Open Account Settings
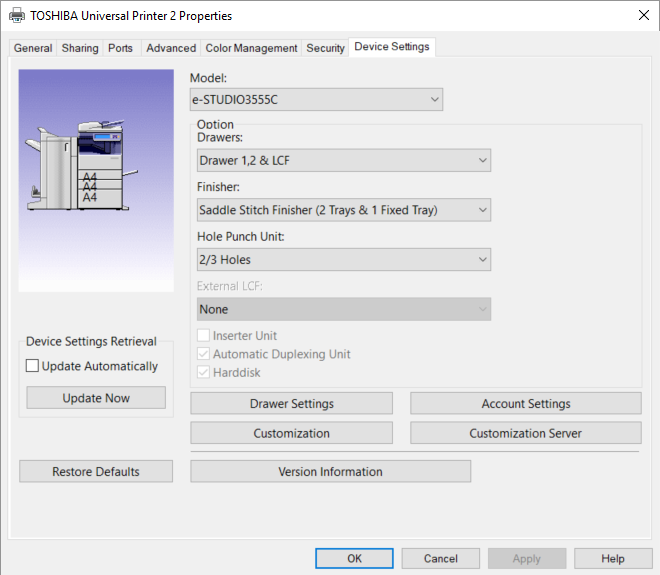Viewport: 660px width, 575px height. pos(525,403)
